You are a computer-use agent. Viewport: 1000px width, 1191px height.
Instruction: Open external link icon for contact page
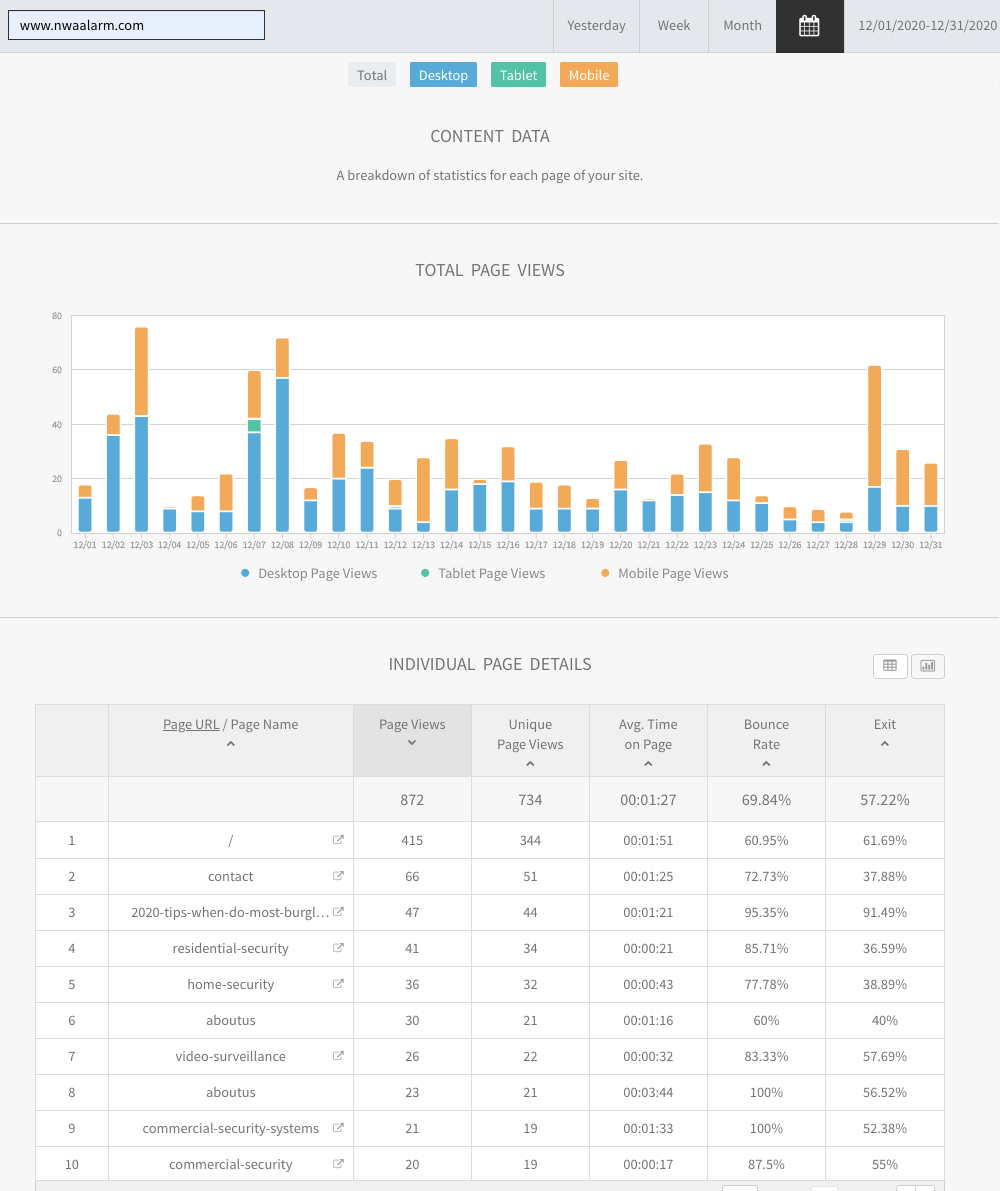[x=339, y=876]
